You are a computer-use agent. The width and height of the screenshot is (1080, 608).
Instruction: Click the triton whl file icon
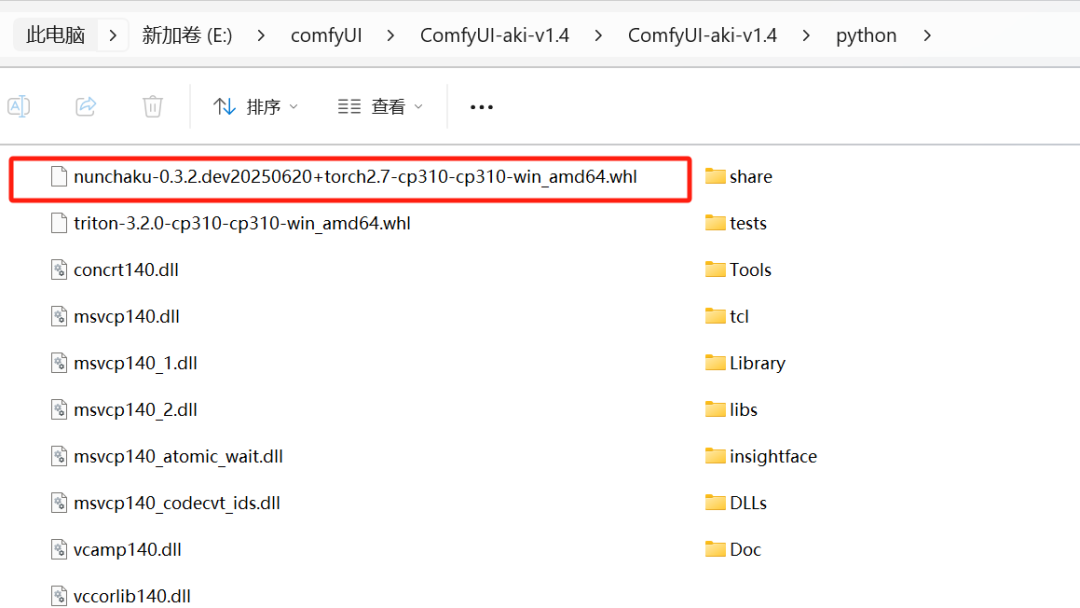59,224
